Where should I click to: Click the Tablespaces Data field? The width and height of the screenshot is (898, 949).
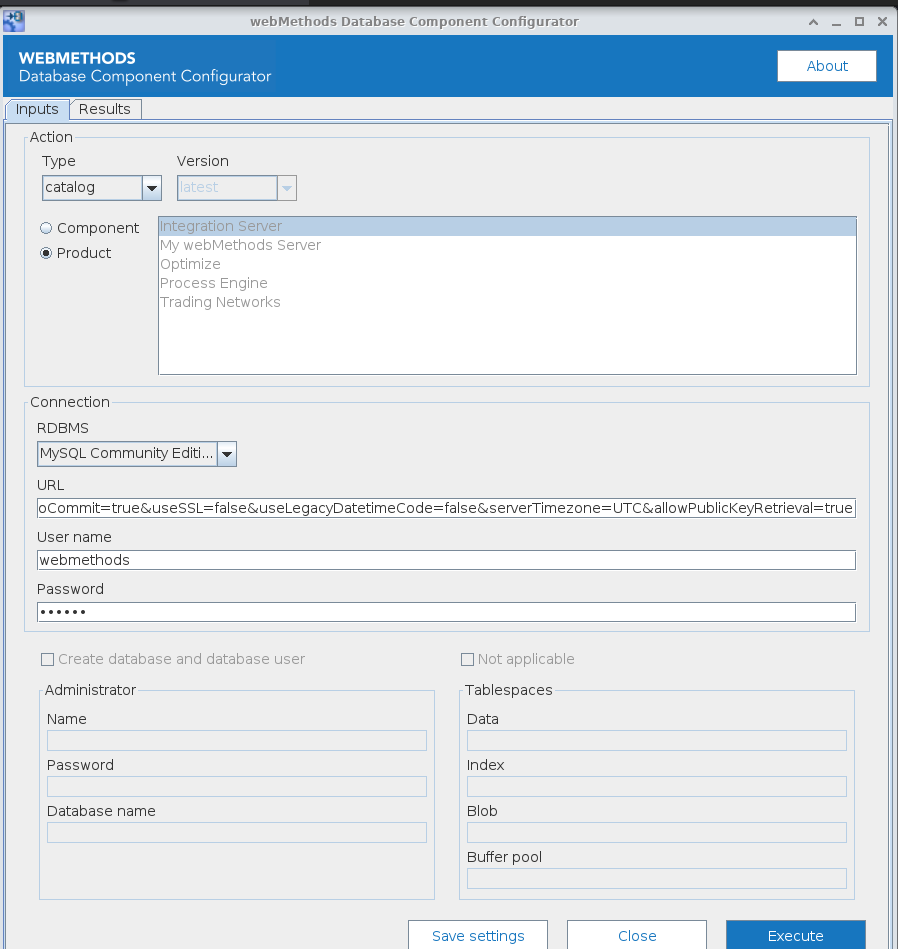(657, 741)
